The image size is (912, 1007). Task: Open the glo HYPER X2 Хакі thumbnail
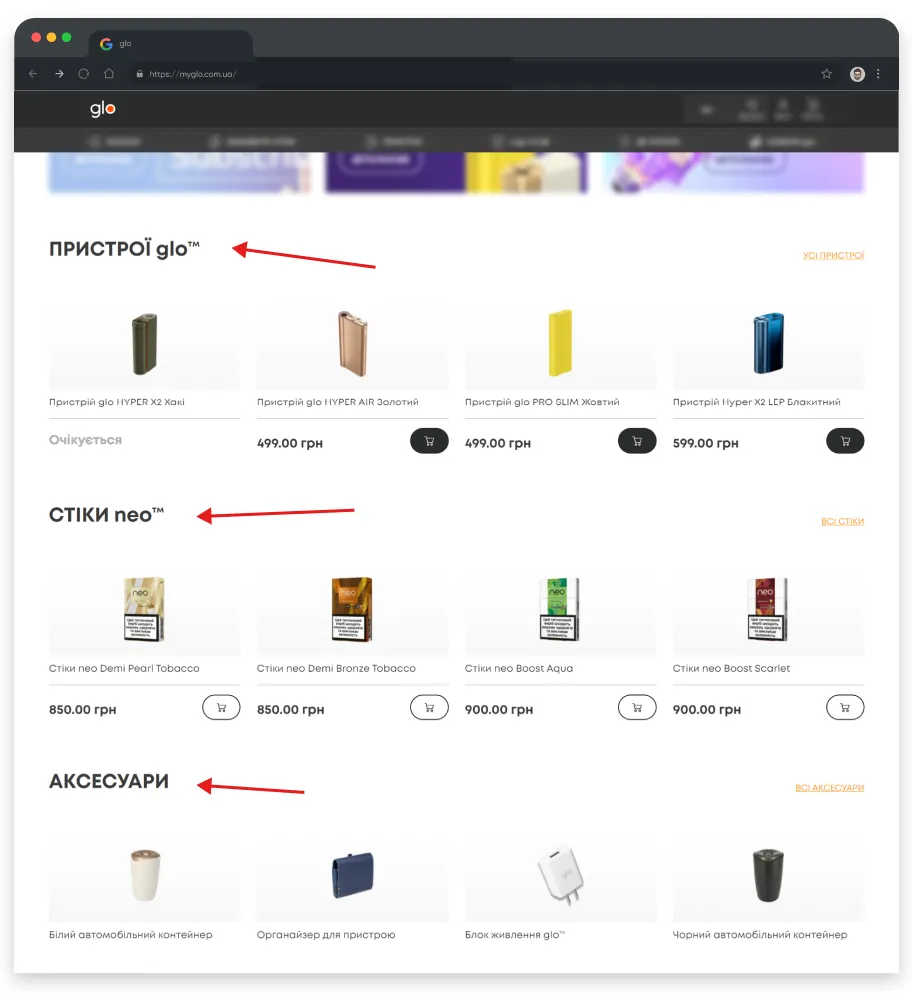point(145,345)
